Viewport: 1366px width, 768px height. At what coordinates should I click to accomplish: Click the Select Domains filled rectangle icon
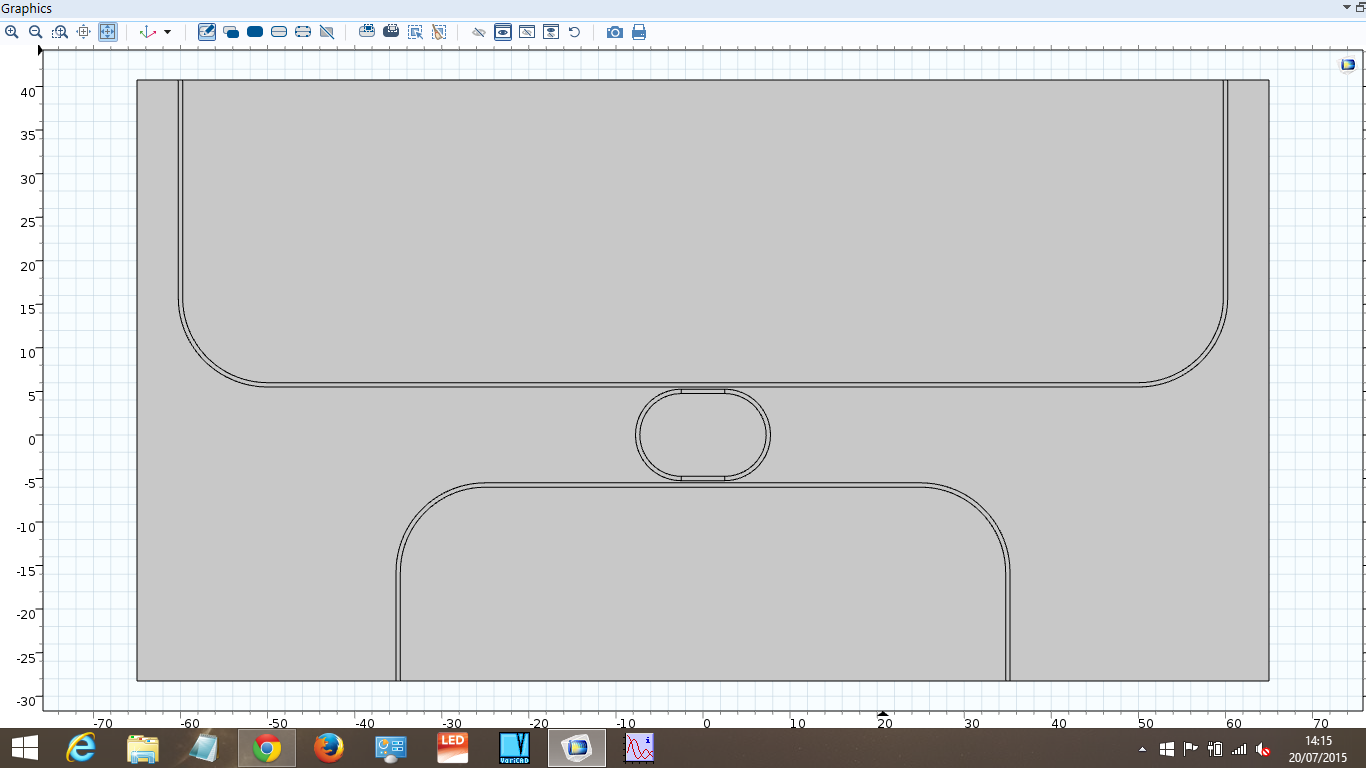(x=255, y=32)
